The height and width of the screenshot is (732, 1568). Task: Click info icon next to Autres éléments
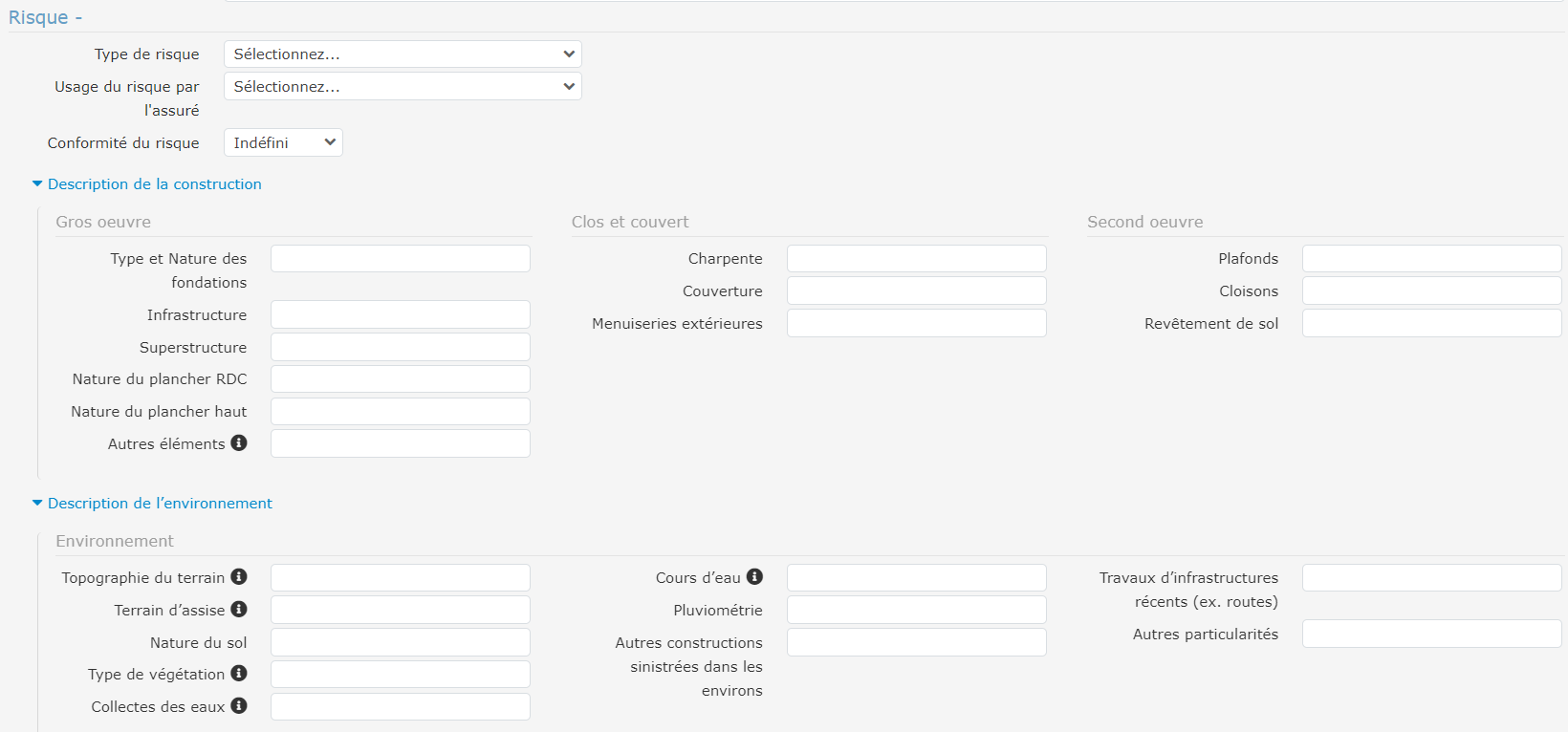(x=239, y=443)
